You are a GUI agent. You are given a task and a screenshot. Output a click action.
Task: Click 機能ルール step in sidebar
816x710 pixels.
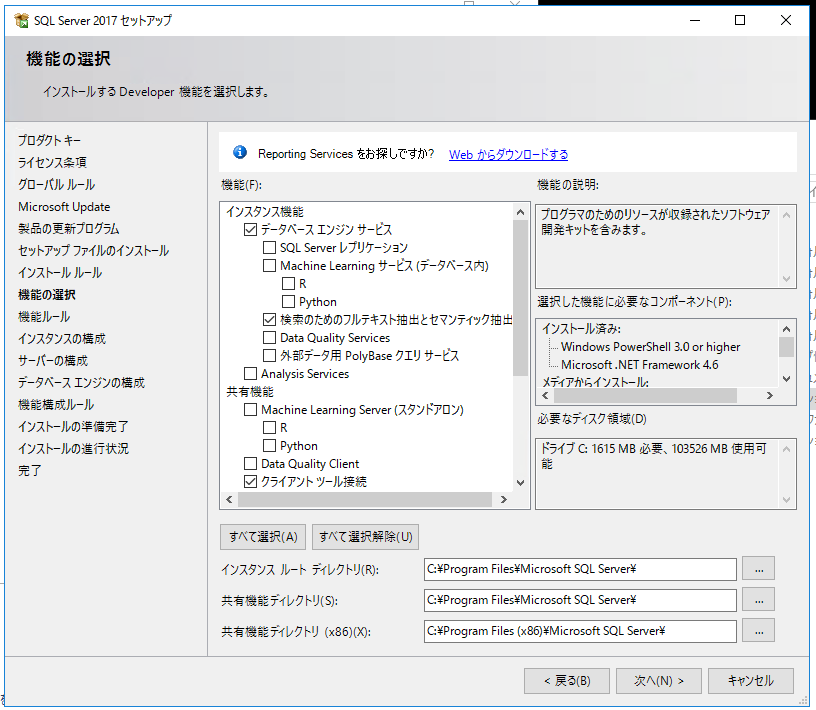(44, 316)
